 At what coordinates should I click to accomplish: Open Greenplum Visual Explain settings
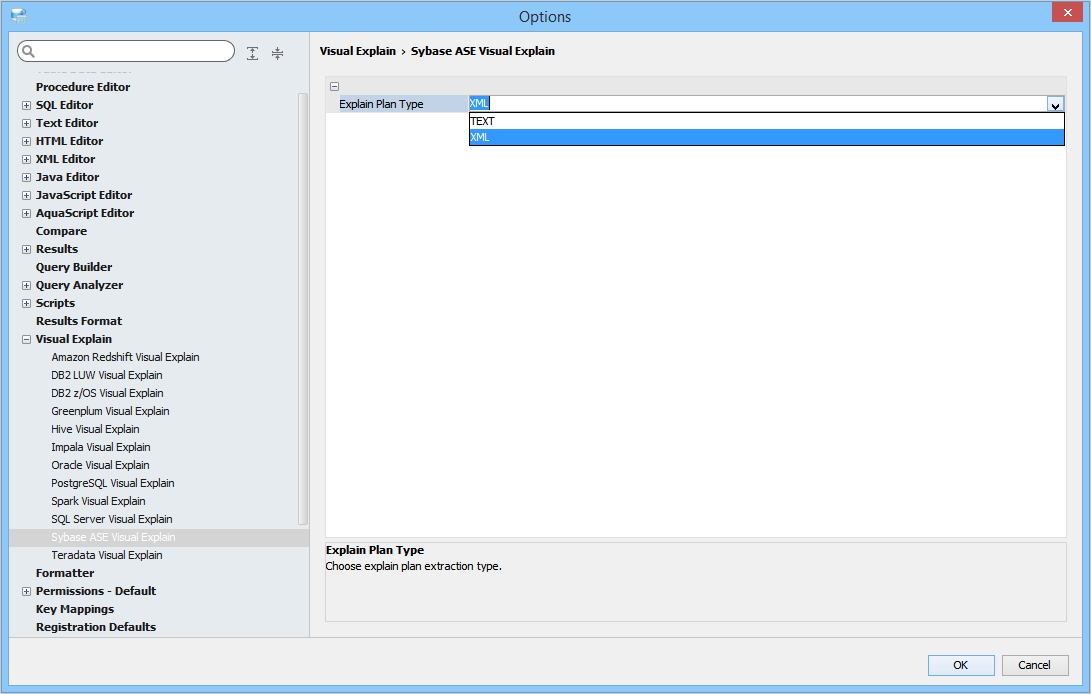110,411
